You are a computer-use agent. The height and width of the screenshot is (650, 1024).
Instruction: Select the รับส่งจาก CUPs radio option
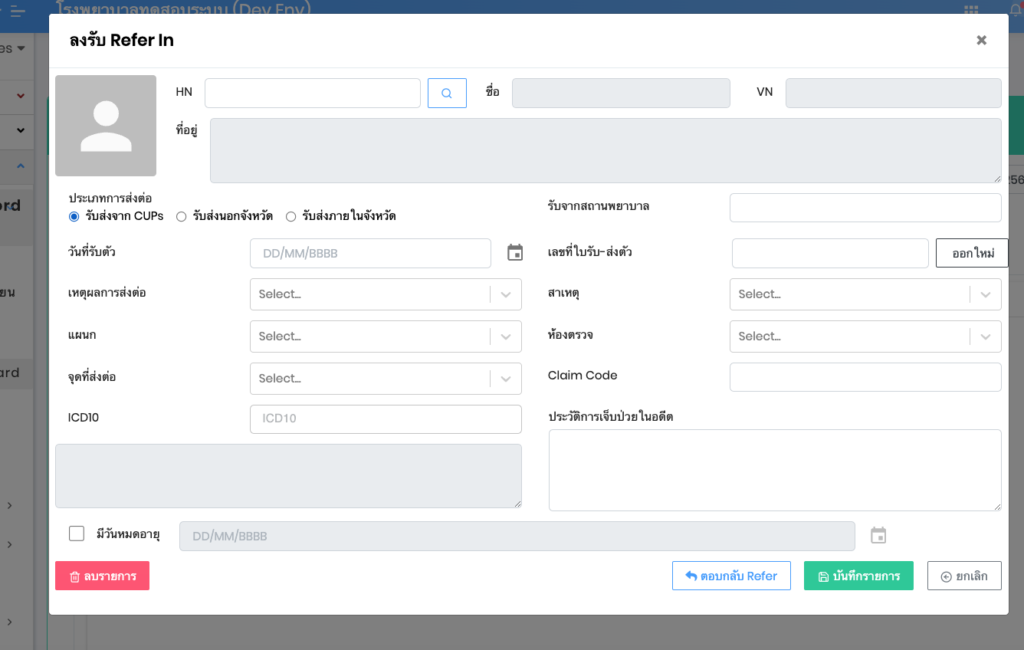[x=74, y=216]
